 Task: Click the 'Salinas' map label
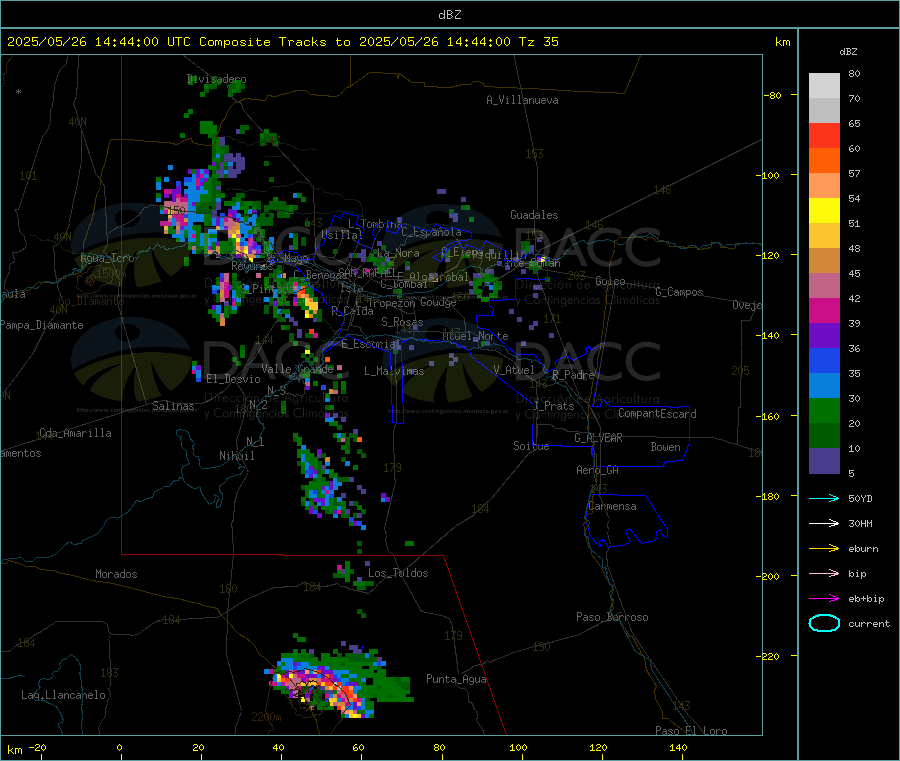tap(173, 406)
